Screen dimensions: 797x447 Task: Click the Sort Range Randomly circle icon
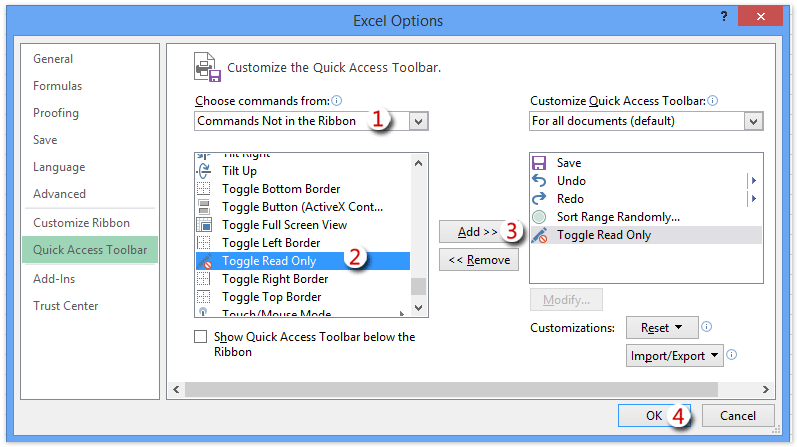pyautogui.click(x=540, y=217)
